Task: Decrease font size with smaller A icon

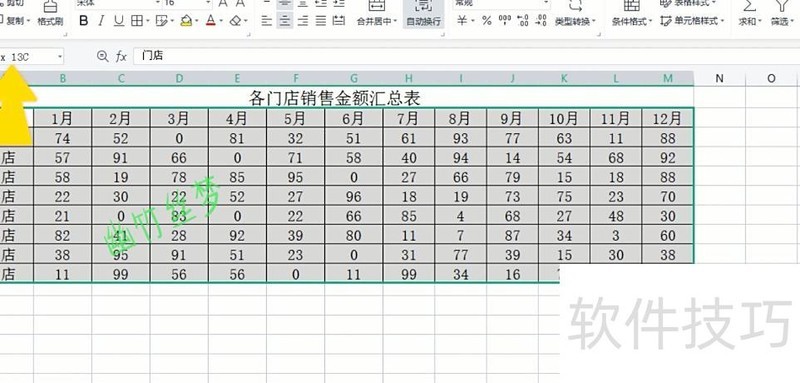Action: (240, 4)
